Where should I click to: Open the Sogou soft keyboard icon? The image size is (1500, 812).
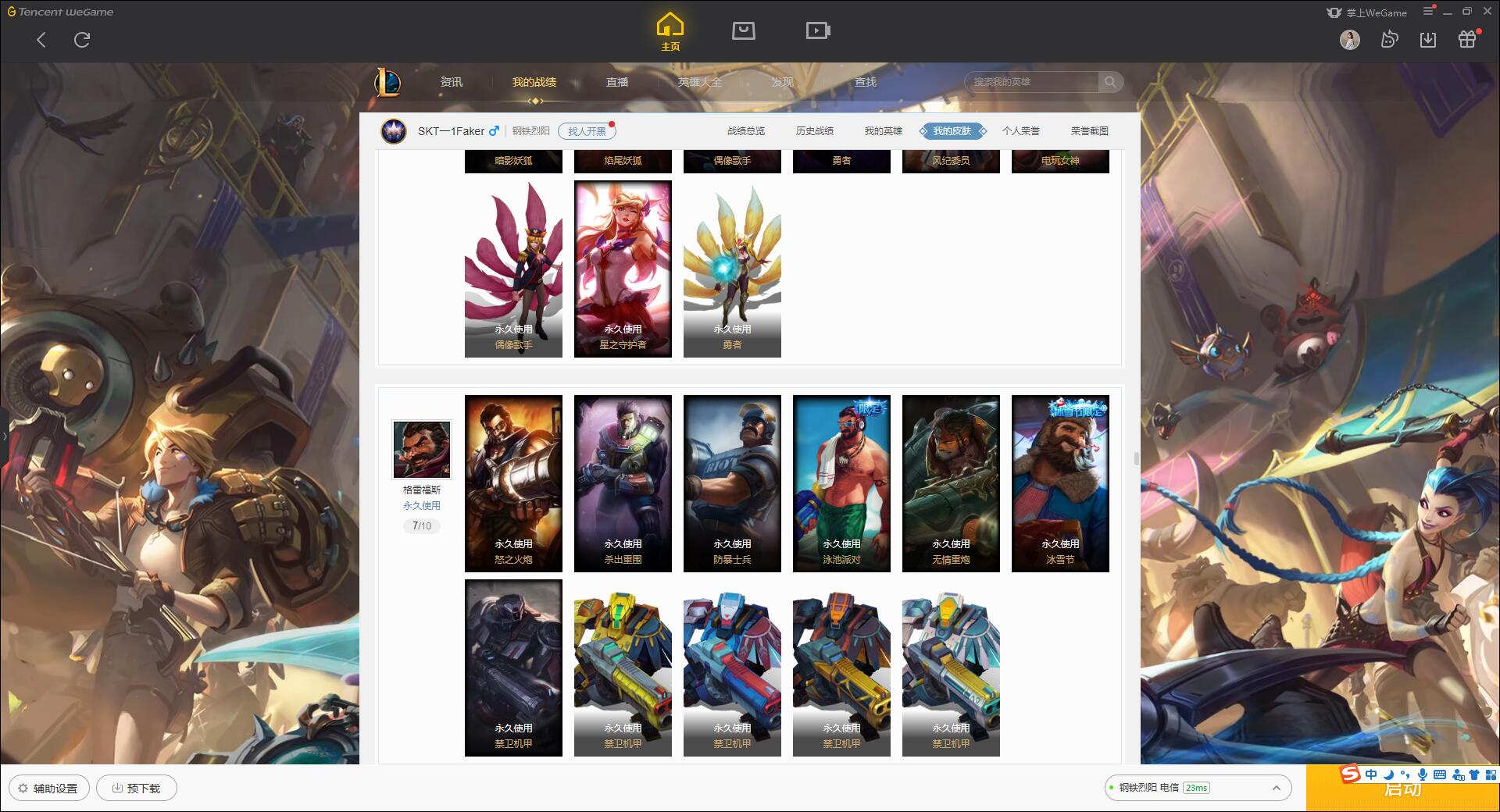coord(1440,775)
